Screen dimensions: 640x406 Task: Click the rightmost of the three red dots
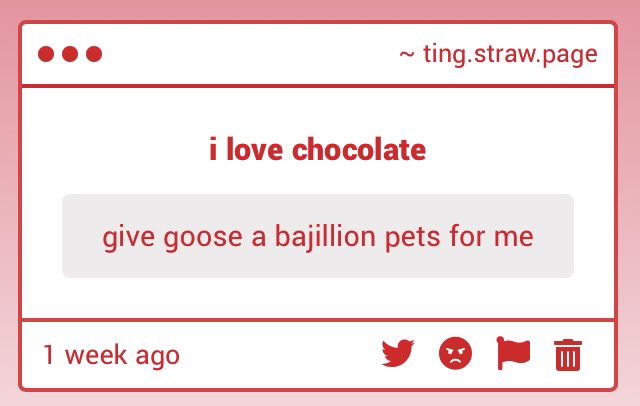click(94, 54)
